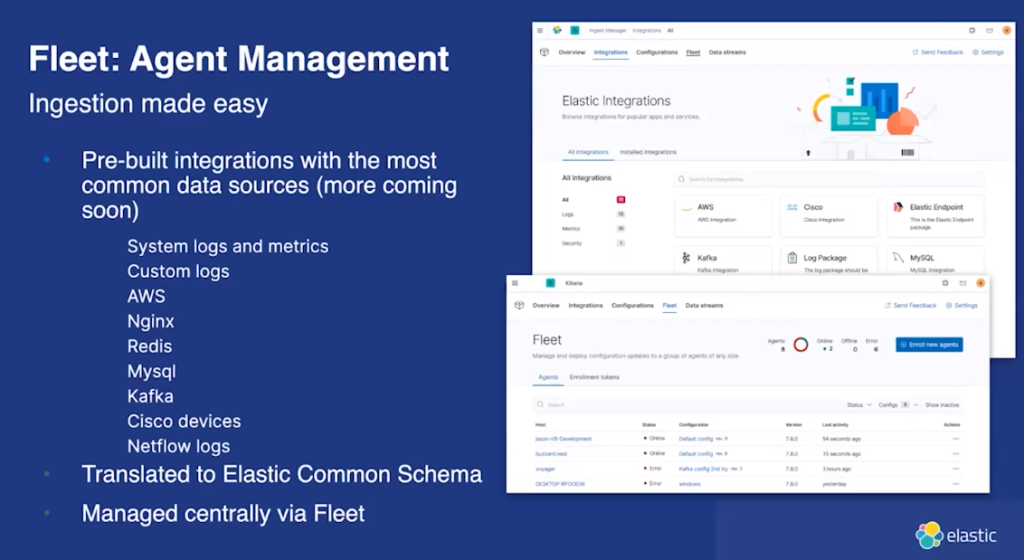
Task: Click the MySQL dolphin icon
Action: (899, 258)
